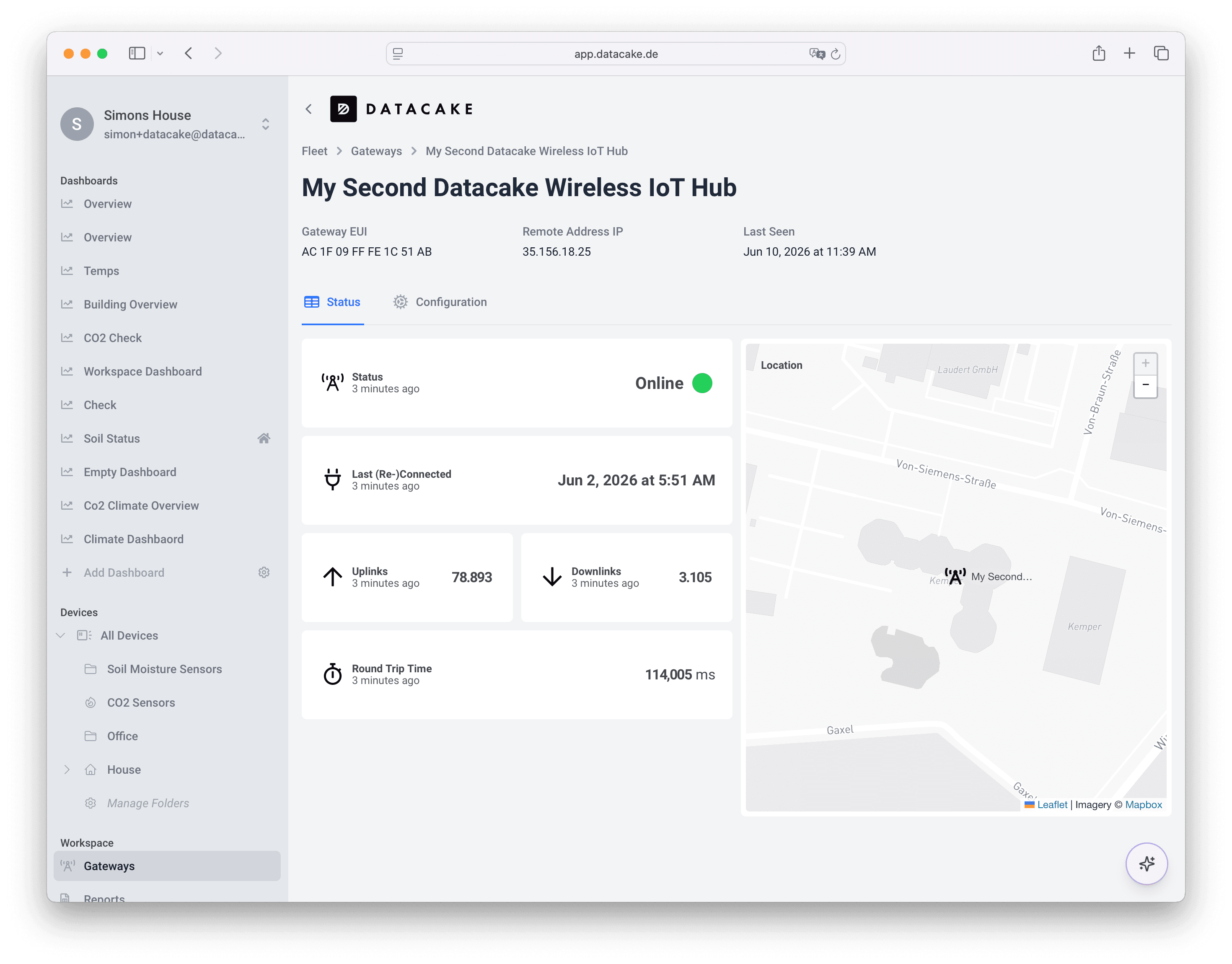This screenshot has width=1232, height=964.
Task: Click the Round Trip Time value 114,005 ms
Action: point(680,674)
